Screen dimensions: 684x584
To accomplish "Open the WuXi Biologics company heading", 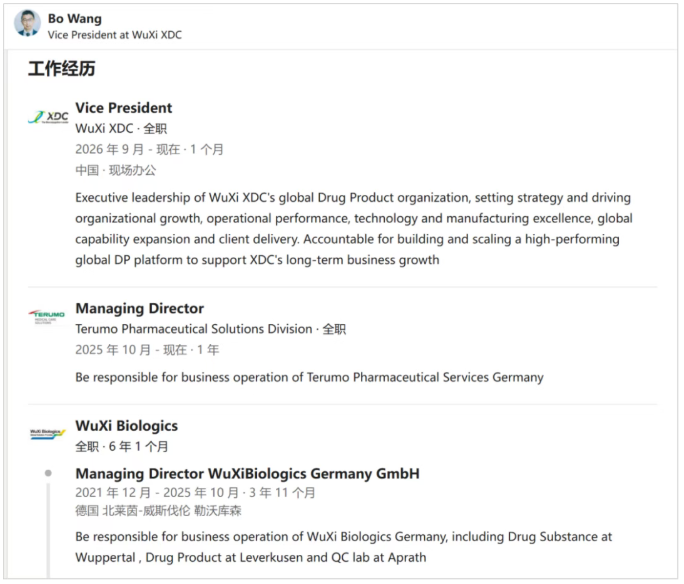I will 127,426.
